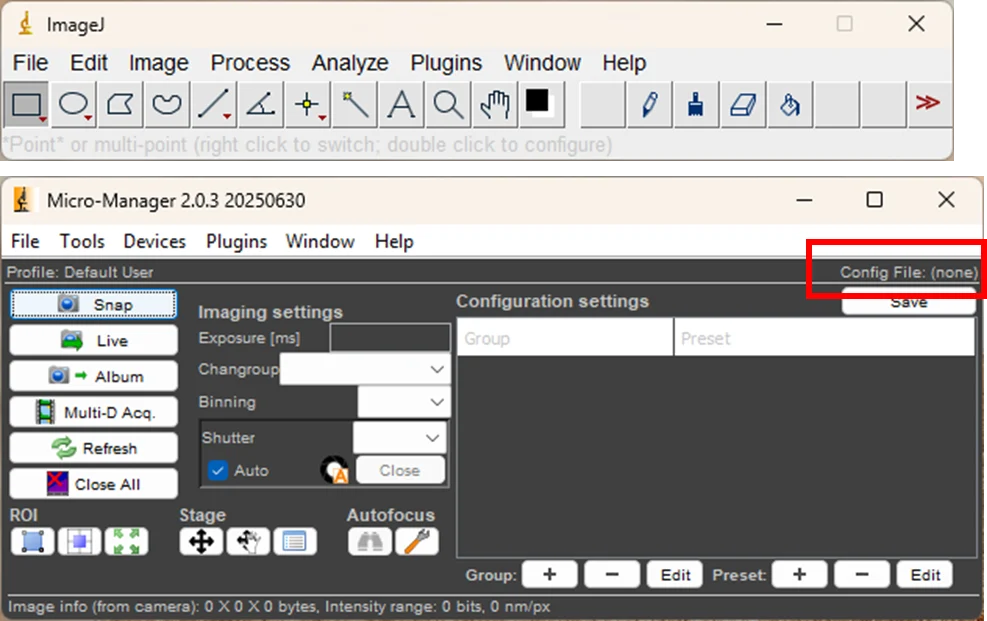Open the Stage control arrows icon

pos(201,541)
